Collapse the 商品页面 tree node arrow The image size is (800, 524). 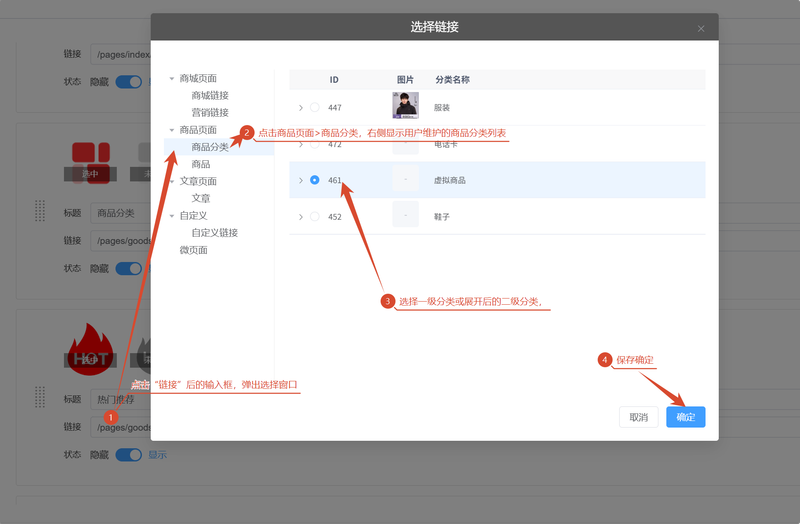click(x=171, y=130)
